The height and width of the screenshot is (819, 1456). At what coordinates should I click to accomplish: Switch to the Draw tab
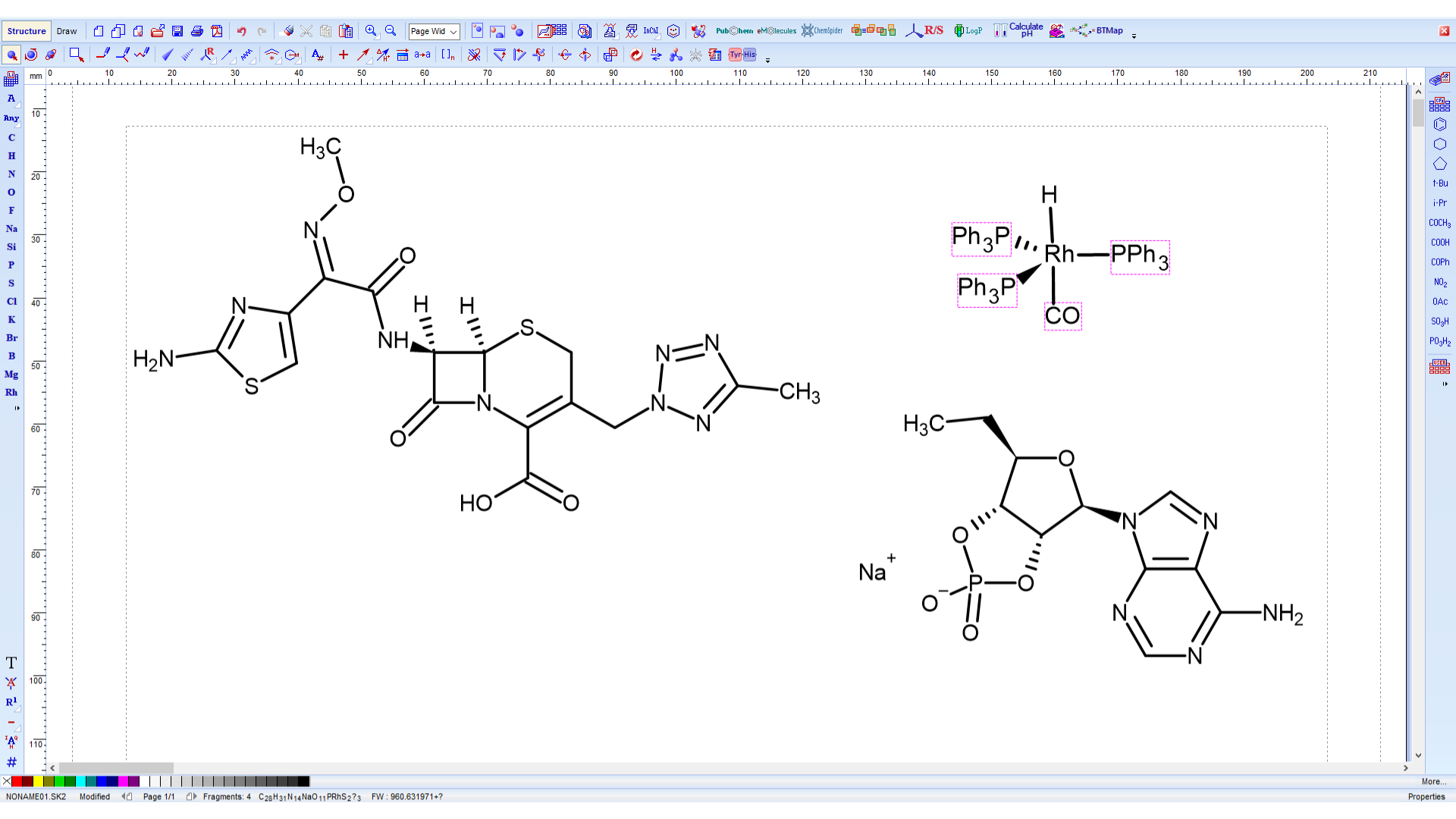point(67,31)
